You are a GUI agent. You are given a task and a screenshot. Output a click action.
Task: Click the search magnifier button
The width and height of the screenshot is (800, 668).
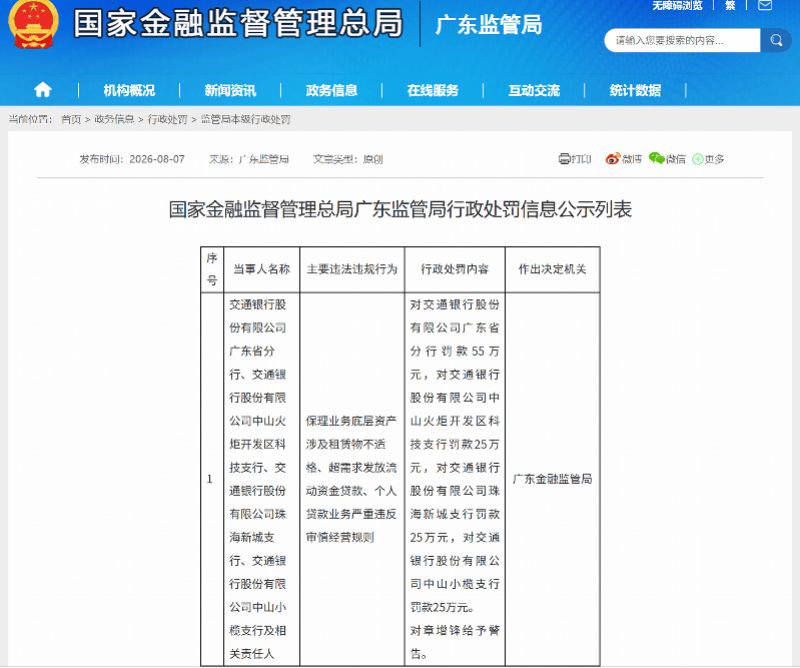coord(776,40)
